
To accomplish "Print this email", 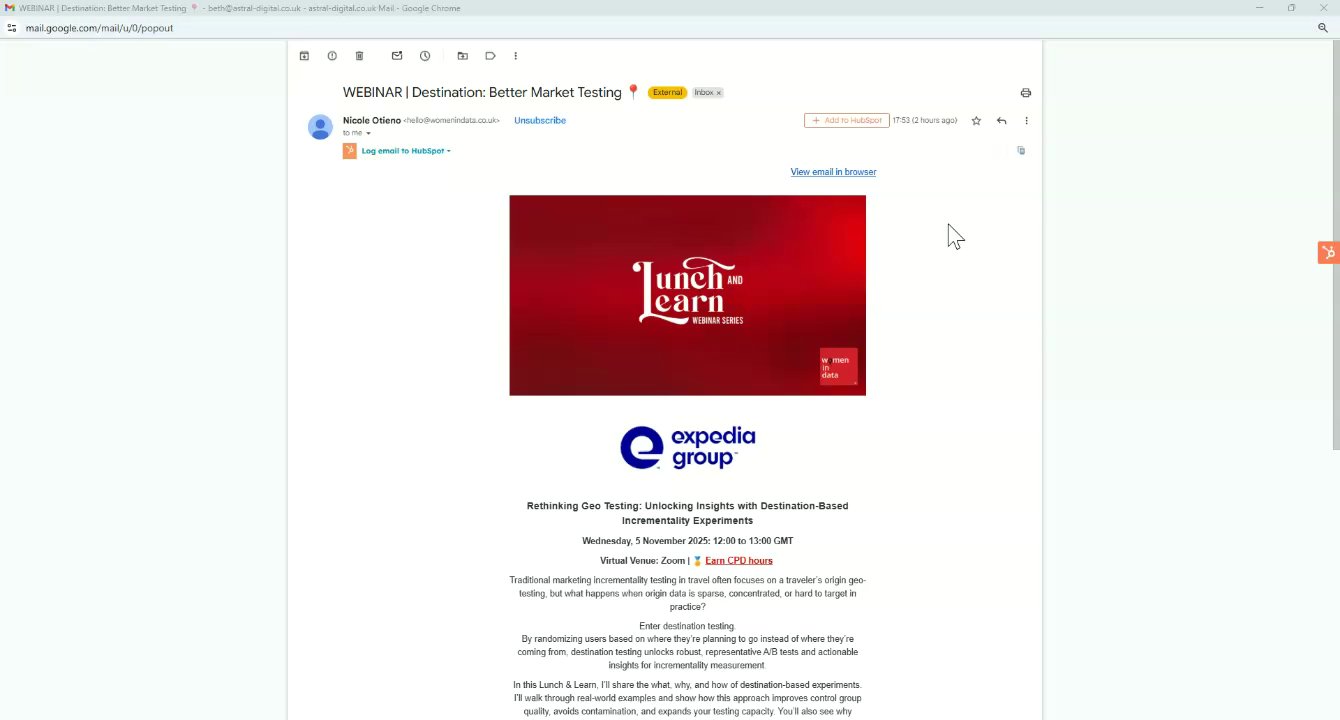I will tap(1025, 93).
